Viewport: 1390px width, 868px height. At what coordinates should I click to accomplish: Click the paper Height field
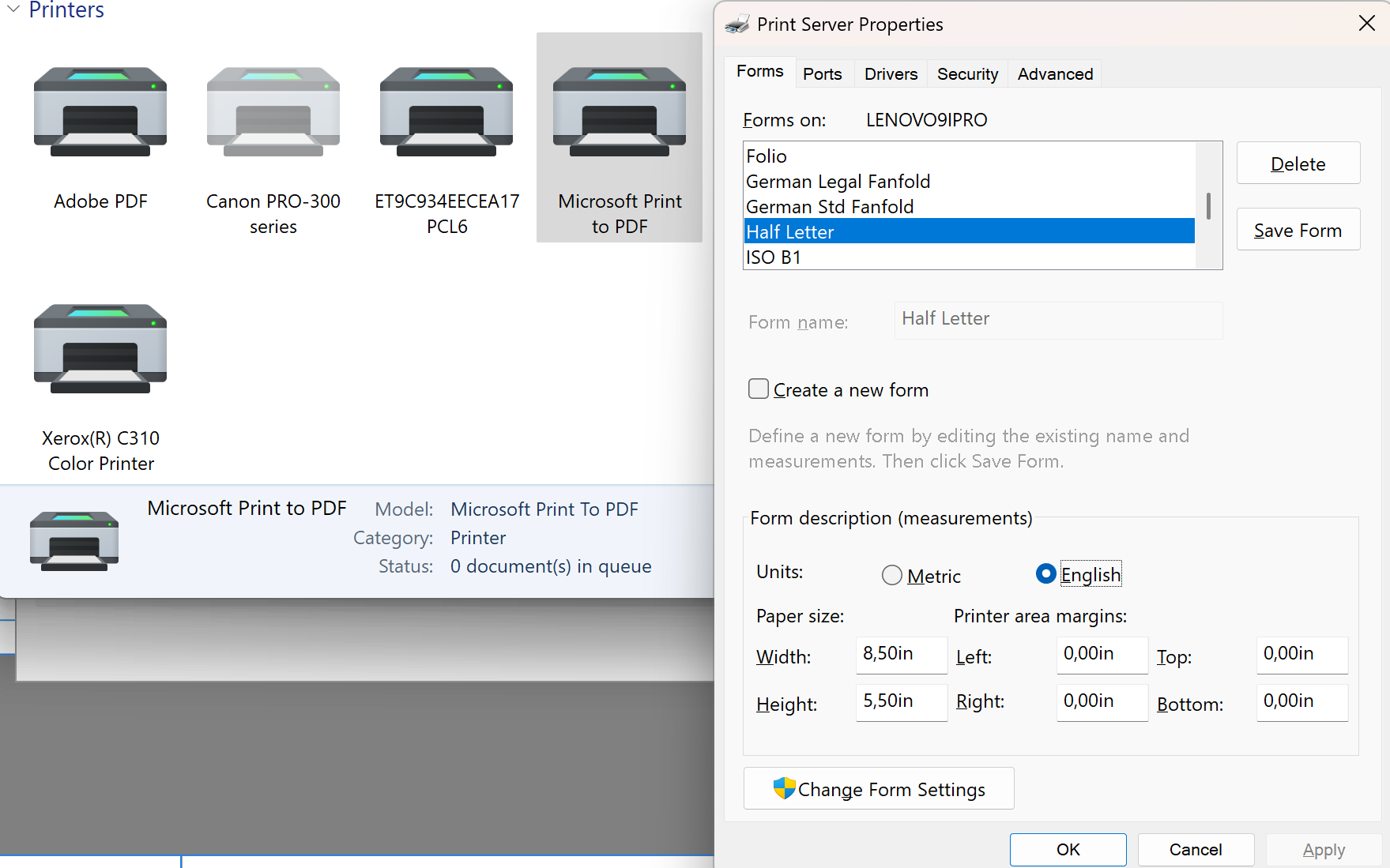pos(902,702)
